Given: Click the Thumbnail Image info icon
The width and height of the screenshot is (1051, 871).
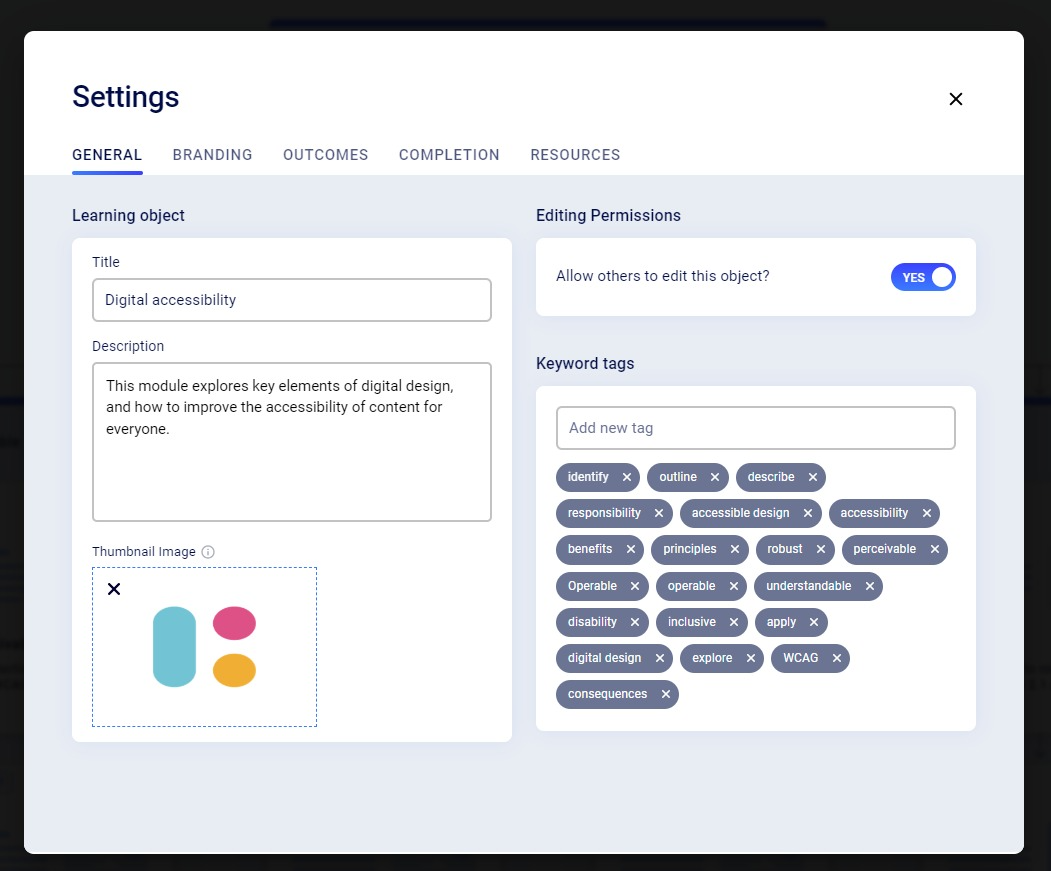Looking at the screenshot, I should click(x=208, y=552).
